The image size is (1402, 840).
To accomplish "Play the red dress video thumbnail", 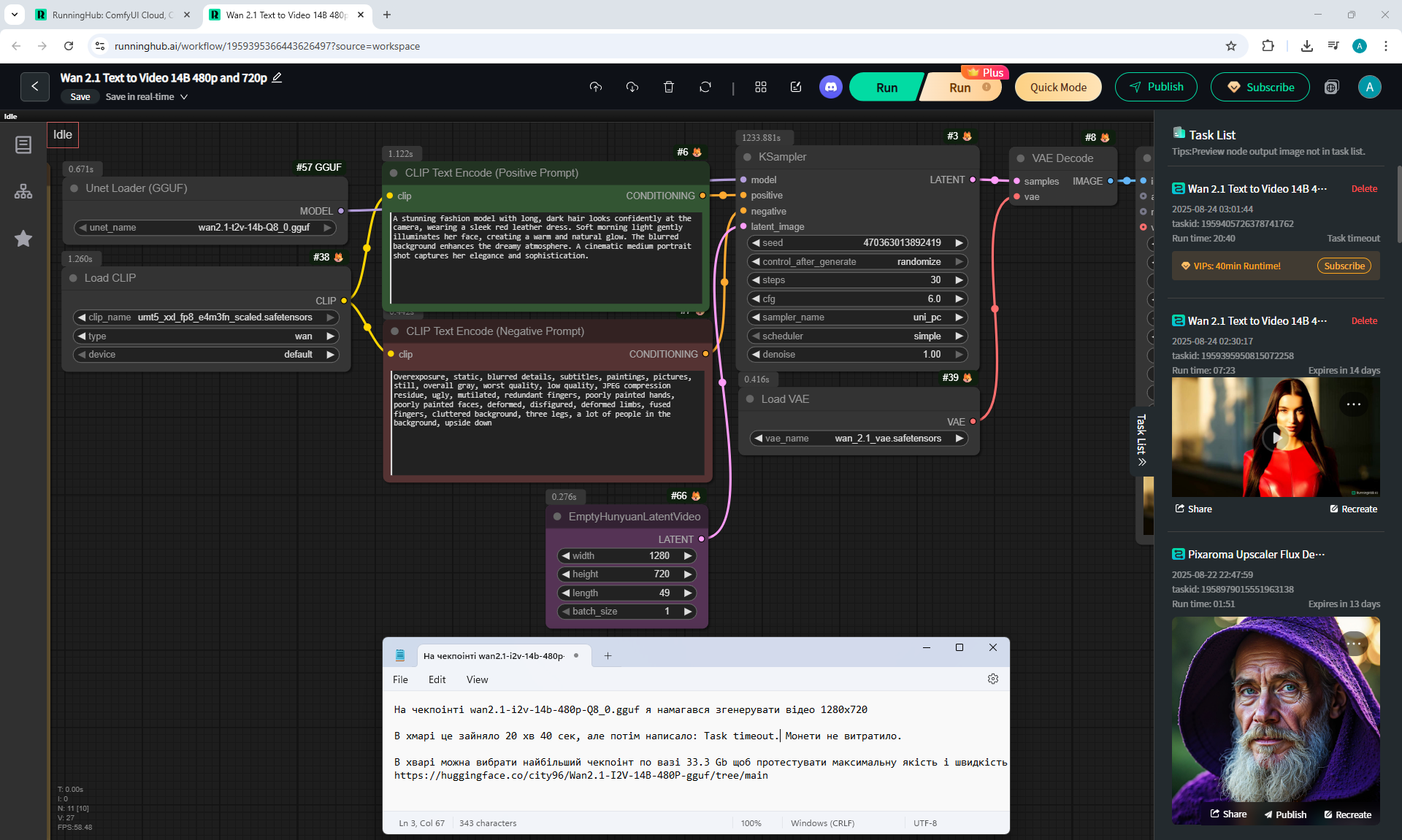I will tap(1275, 438).
